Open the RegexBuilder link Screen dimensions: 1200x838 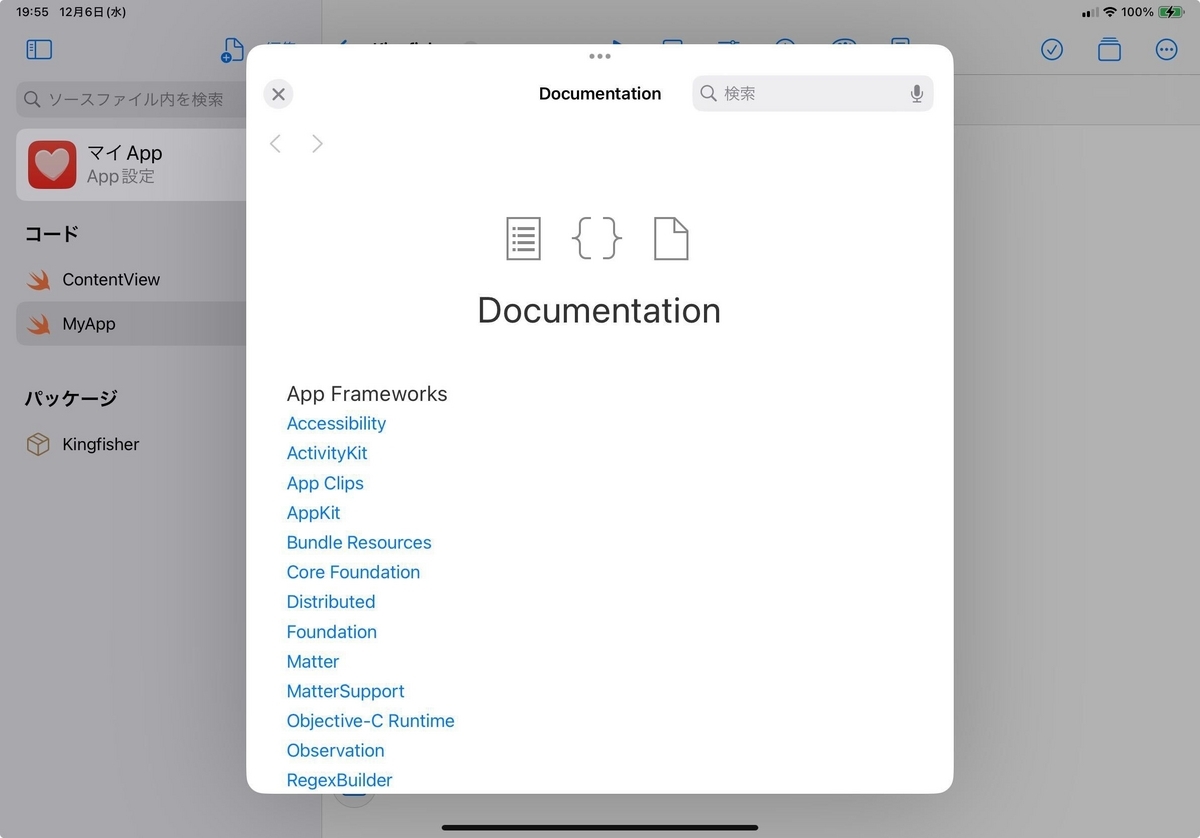pos(339,780)
